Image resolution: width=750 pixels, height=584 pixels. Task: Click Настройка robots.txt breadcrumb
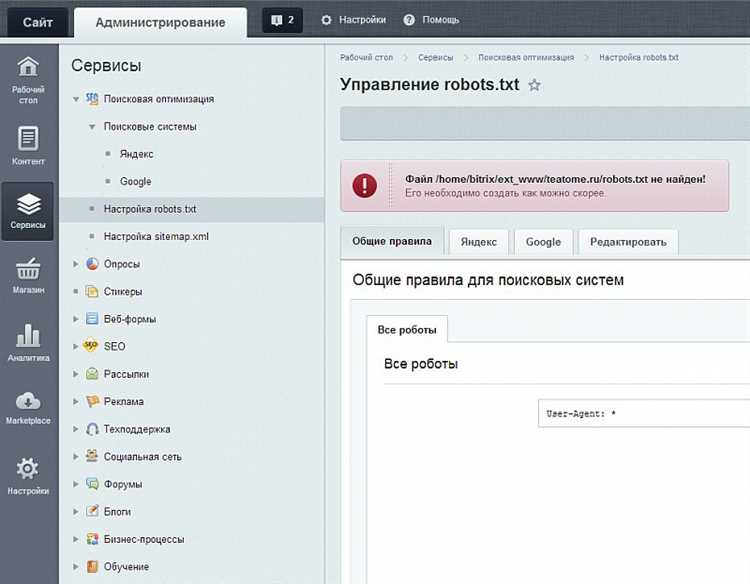(639, 57)
